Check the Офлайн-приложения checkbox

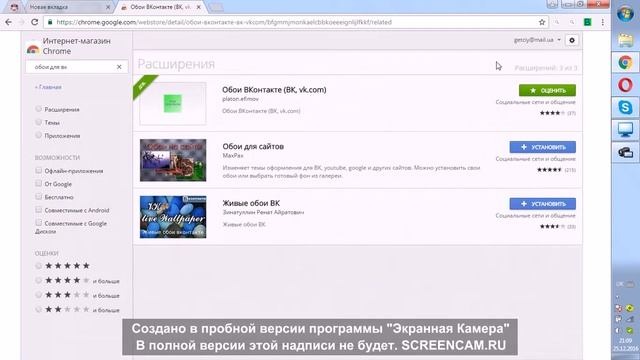pyautogui.click(x=38, y=170)
